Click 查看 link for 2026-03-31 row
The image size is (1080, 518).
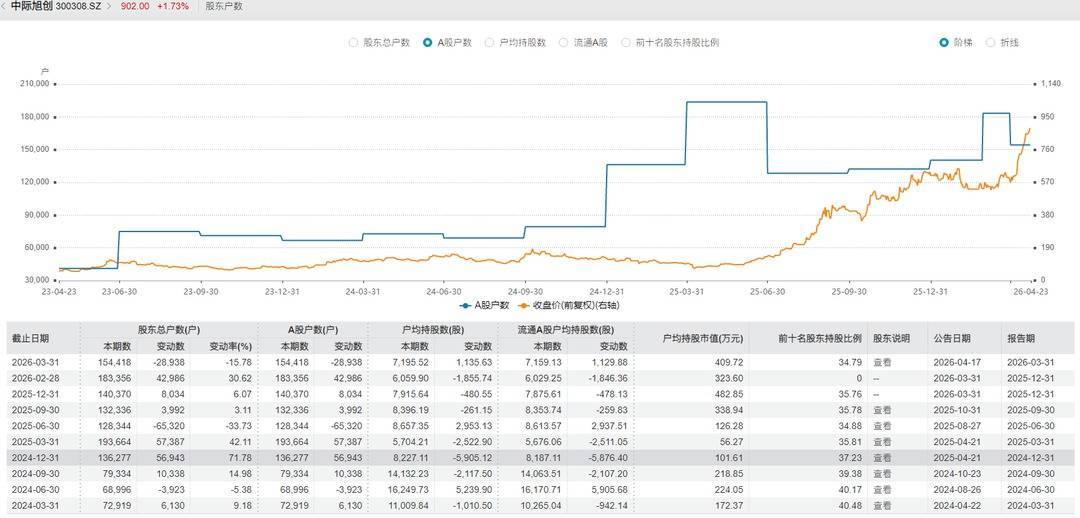pyautogui.click(x=881, y=362)
